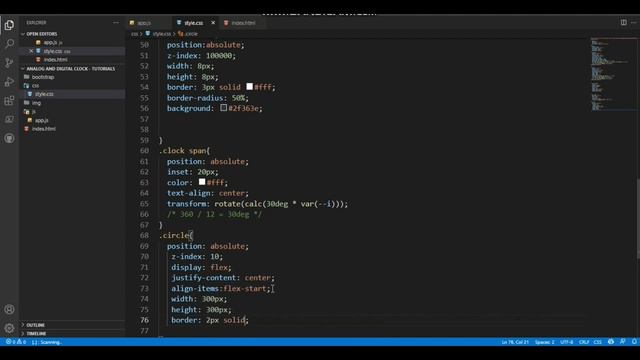Click errors and warnings count in status bar
This screenshot has height=360, width=640.
click(16, 342)
